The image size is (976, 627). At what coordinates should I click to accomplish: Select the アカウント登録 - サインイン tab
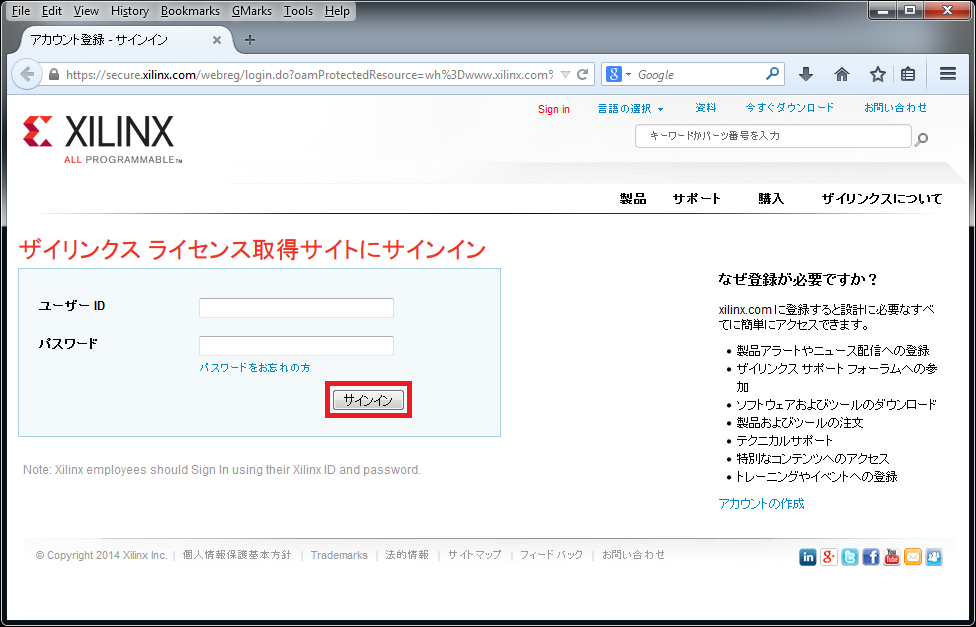pyautogui.click(x=124, y=40)
